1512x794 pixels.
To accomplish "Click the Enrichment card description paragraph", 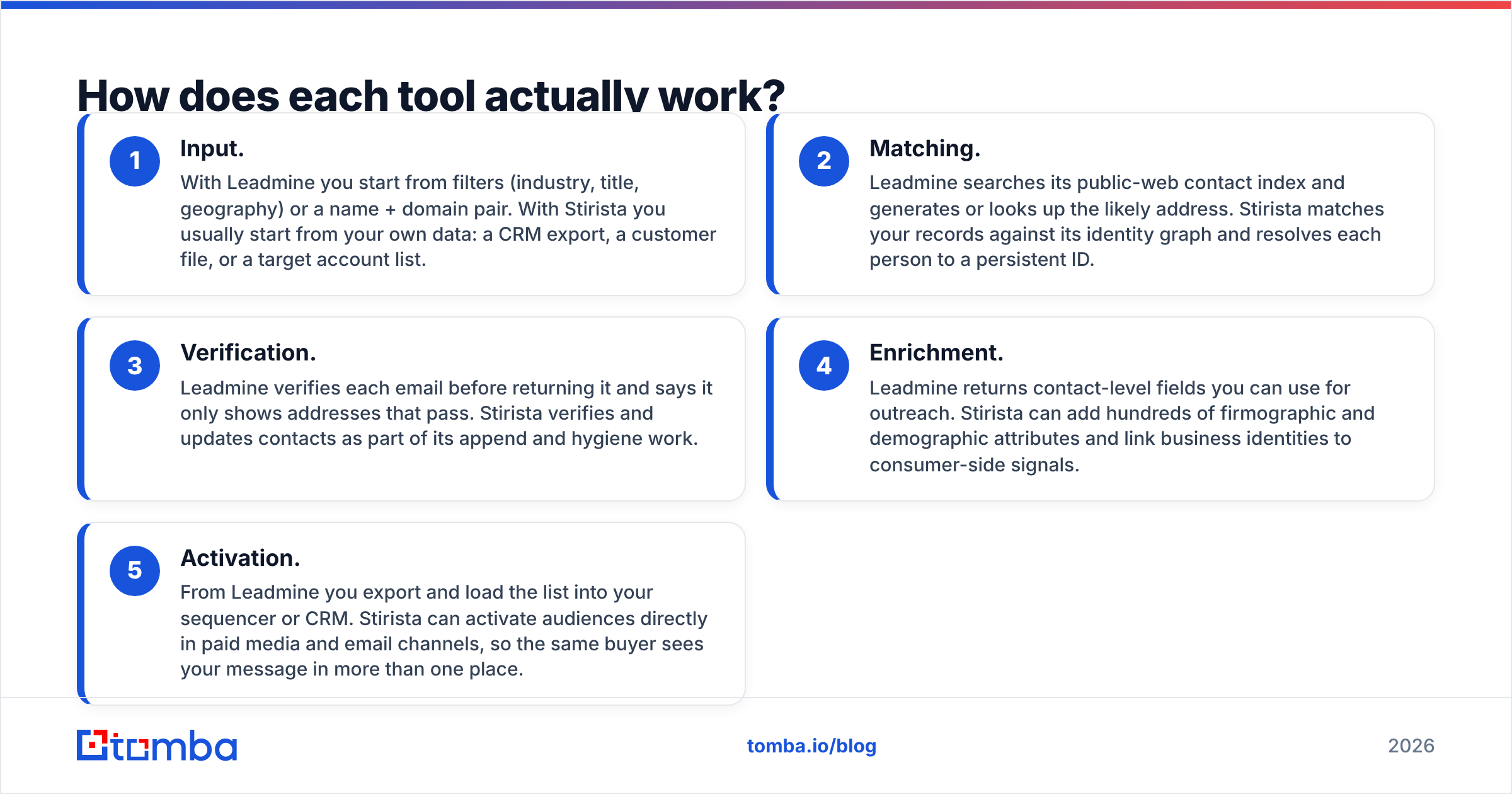I will click(1122, 427).
